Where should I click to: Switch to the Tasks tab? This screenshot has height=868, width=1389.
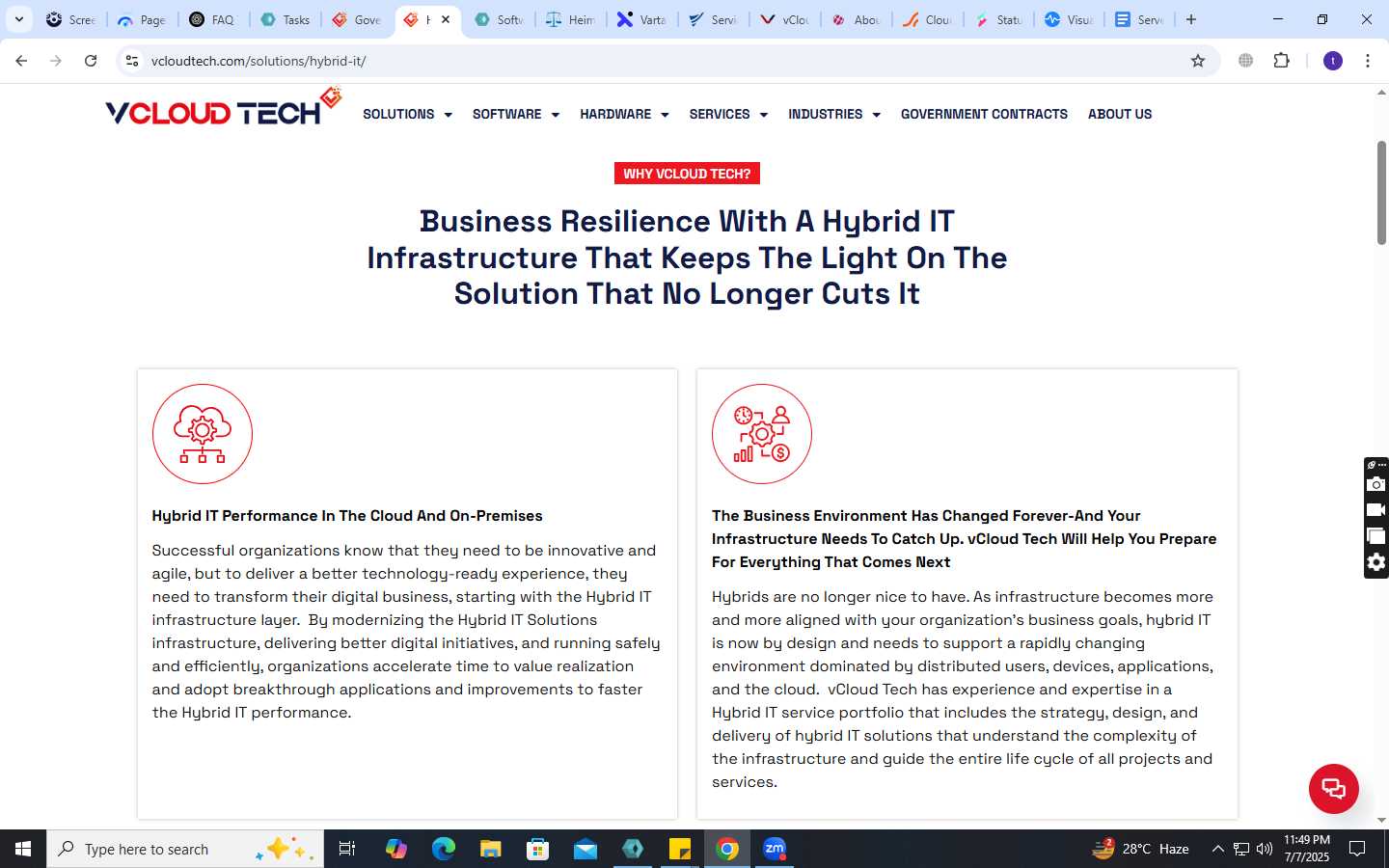click(286, 19)
